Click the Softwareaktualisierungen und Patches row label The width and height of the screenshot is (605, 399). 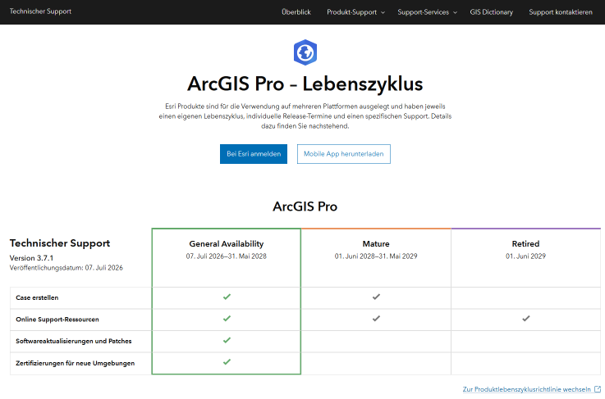(x=74, y=341)
